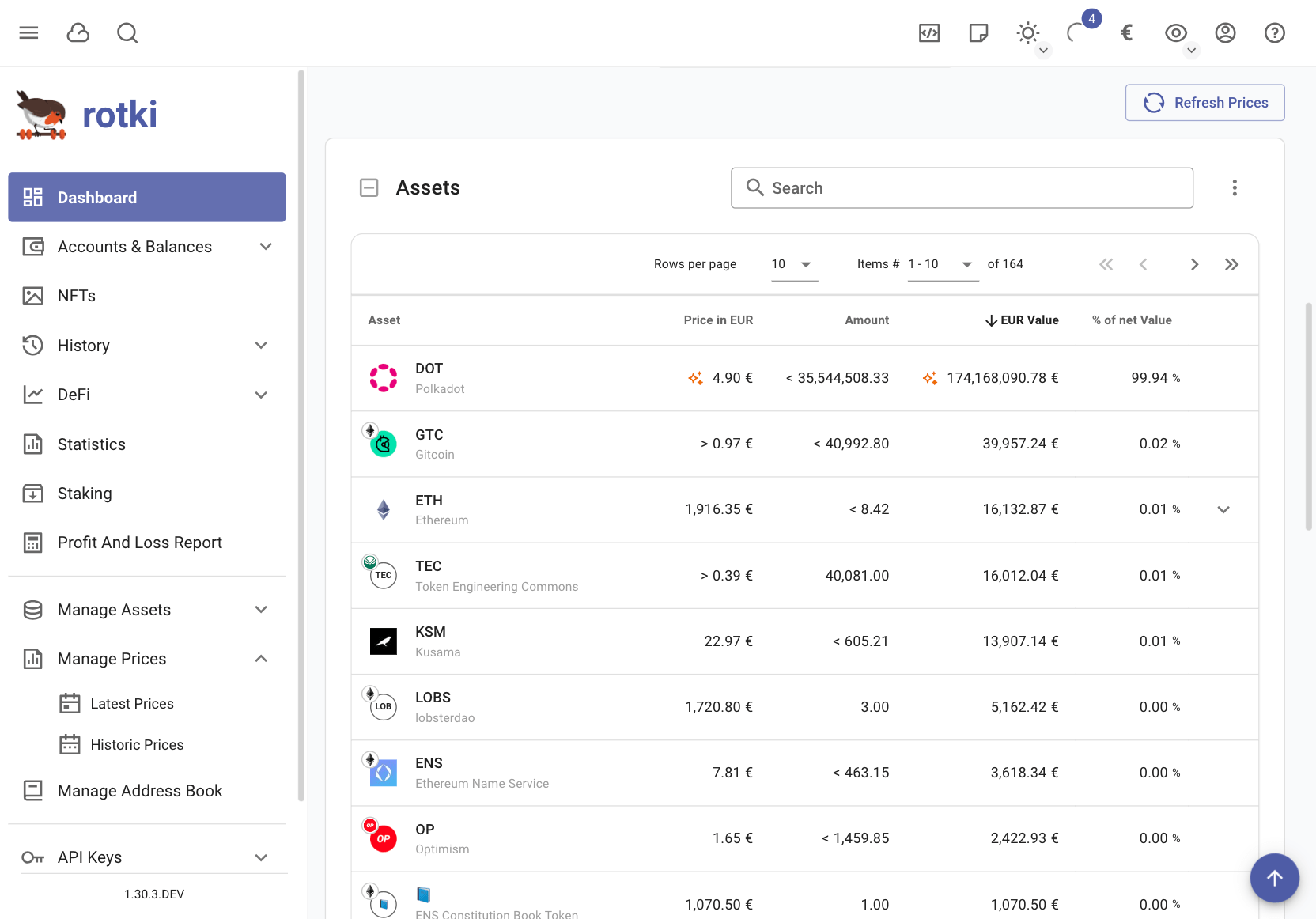The height and width of the screenshot is (919, 1316).
Task: Click the sidebar vertical scrollbar
Action: coord(301,435)
